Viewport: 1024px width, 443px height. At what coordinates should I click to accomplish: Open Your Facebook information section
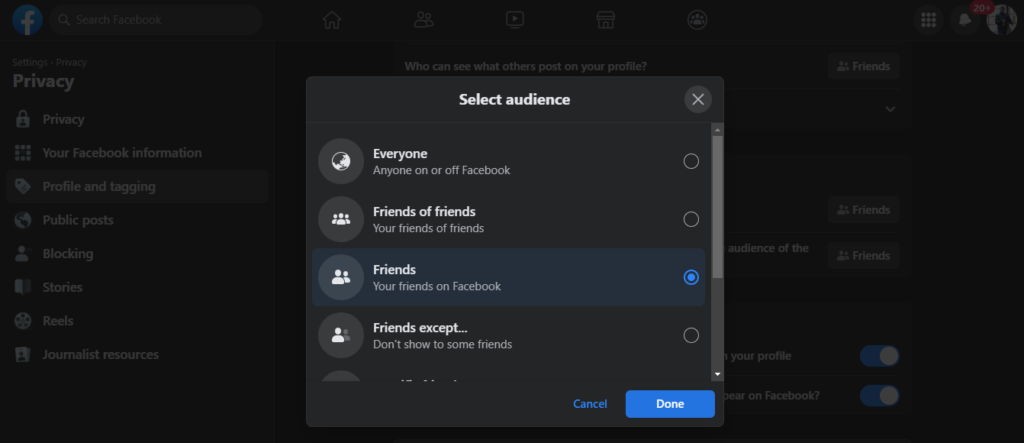137,153
